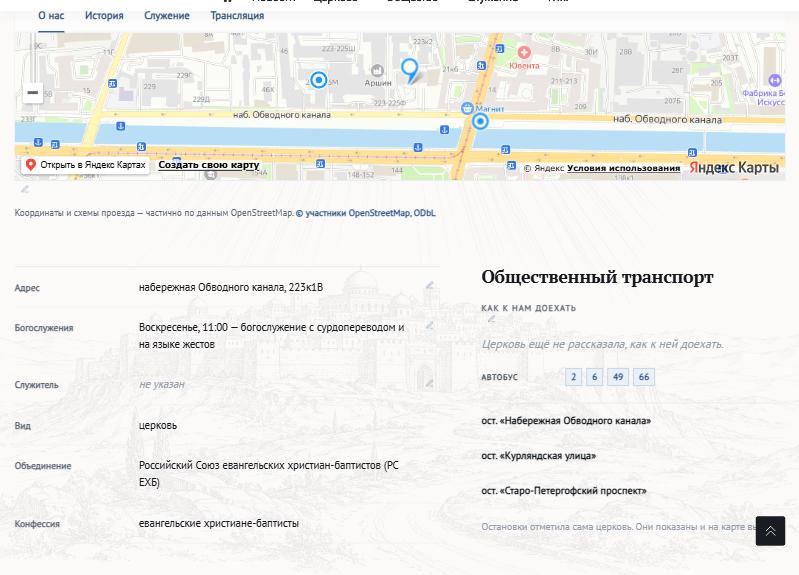Click stop «Набережная Обводного канала»
Screen dimensions: 799x575
tap(566, 421)
